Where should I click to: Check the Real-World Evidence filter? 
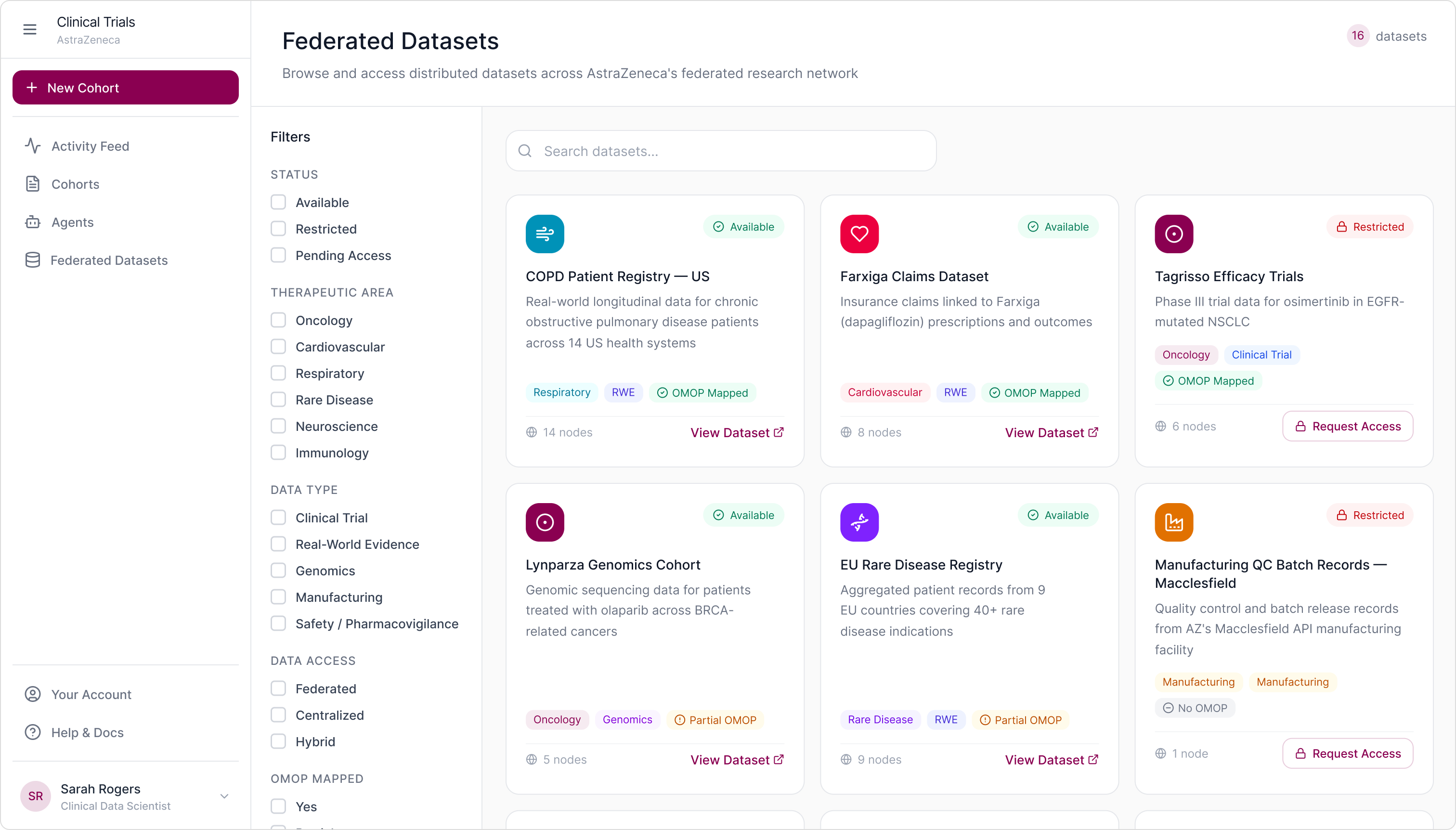(278, 545)
